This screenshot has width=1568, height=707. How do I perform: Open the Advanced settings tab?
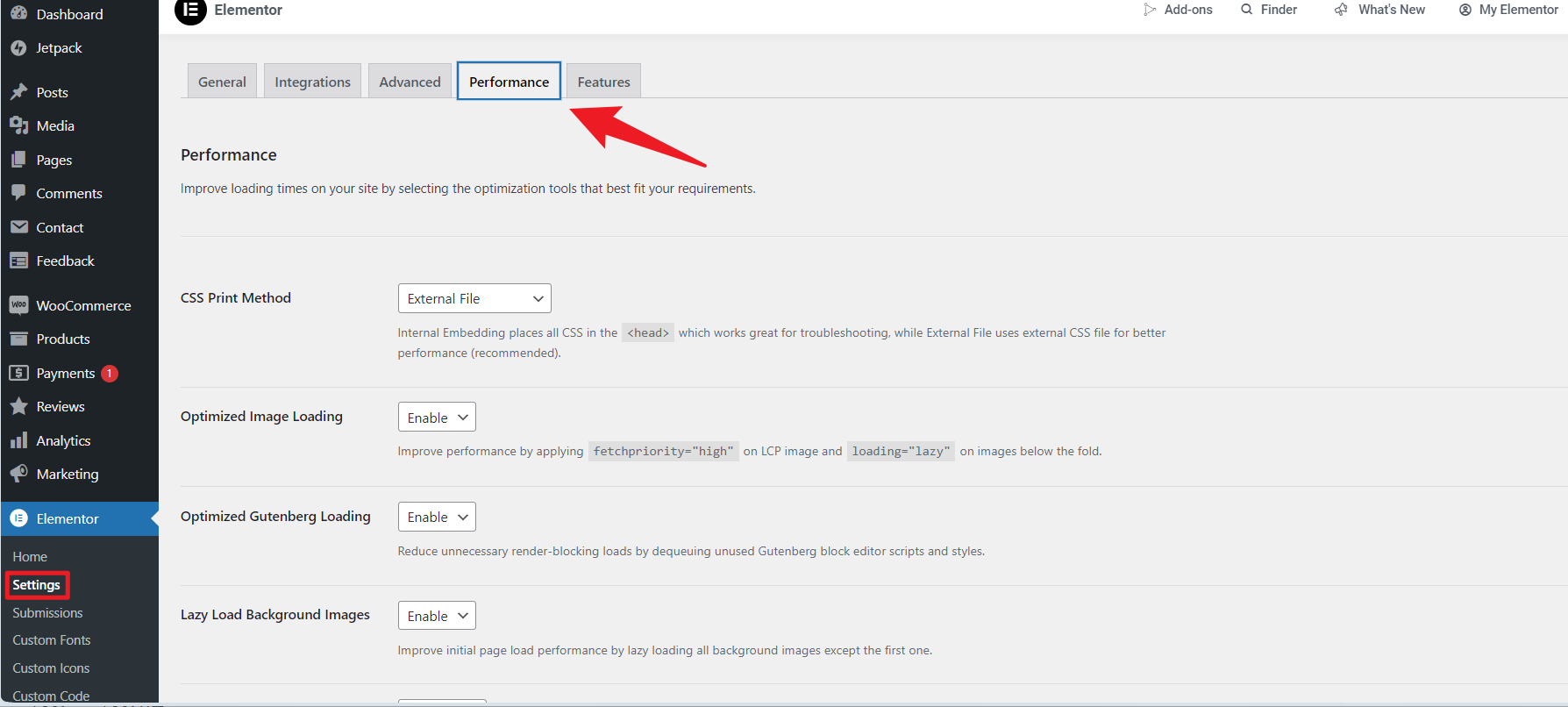410,82
